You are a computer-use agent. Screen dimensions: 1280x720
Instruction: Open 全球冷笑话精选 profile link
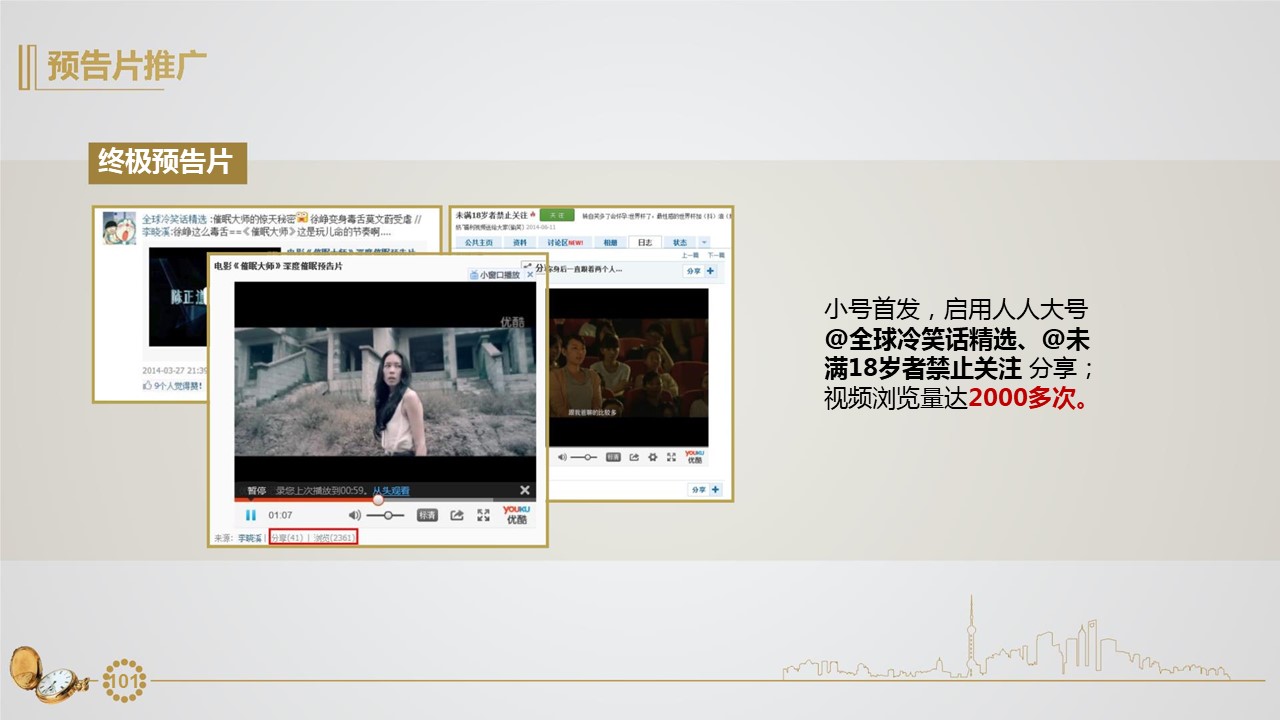[x=174, y=219]
